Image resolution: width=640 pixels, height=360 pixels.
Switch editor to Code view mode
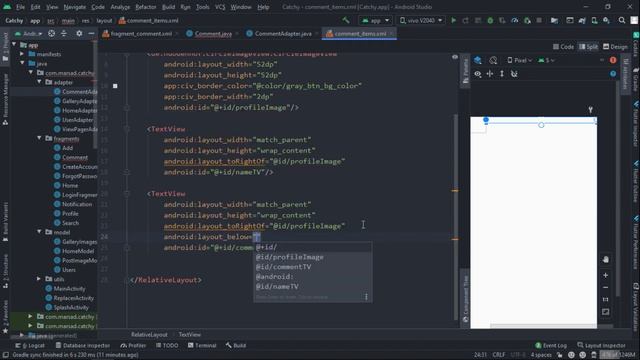click(x=563, y=47)
